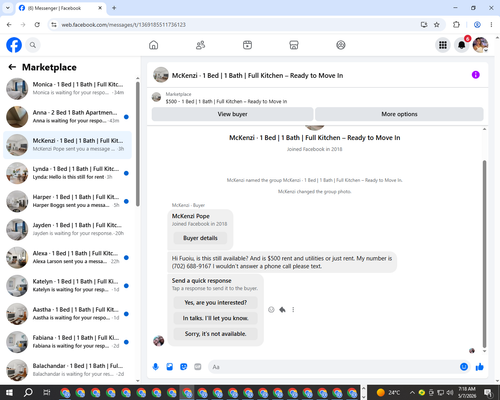Viewport: 500px width, 400px height.
Task: Open the Chrome profile icon
Action: [x=477, y=25]
